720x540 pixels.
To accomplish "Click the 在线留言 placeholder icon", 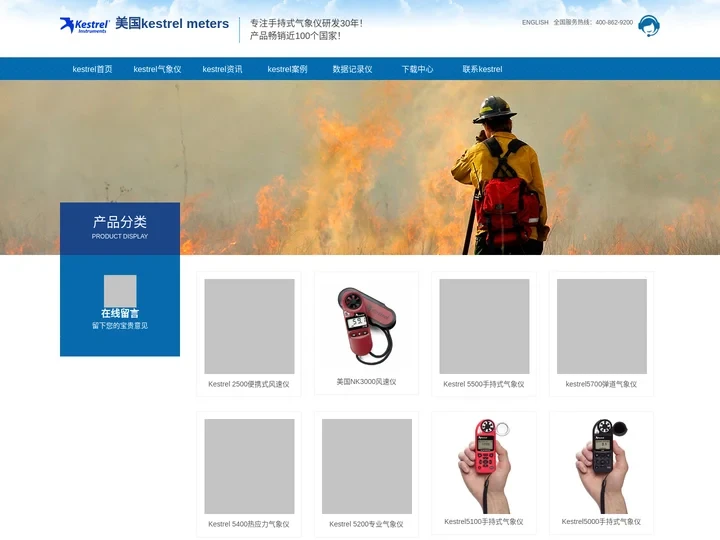I will click(x=120, y=291).
